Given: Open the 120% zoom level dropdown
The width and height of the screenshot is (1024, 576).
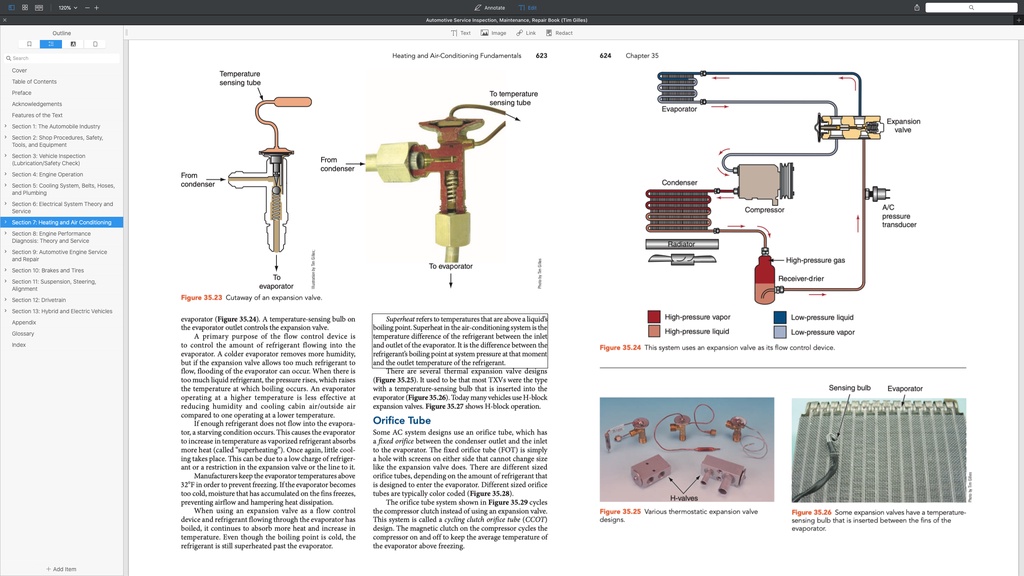Looking at the screenshot, I should (x=67, y=8).
